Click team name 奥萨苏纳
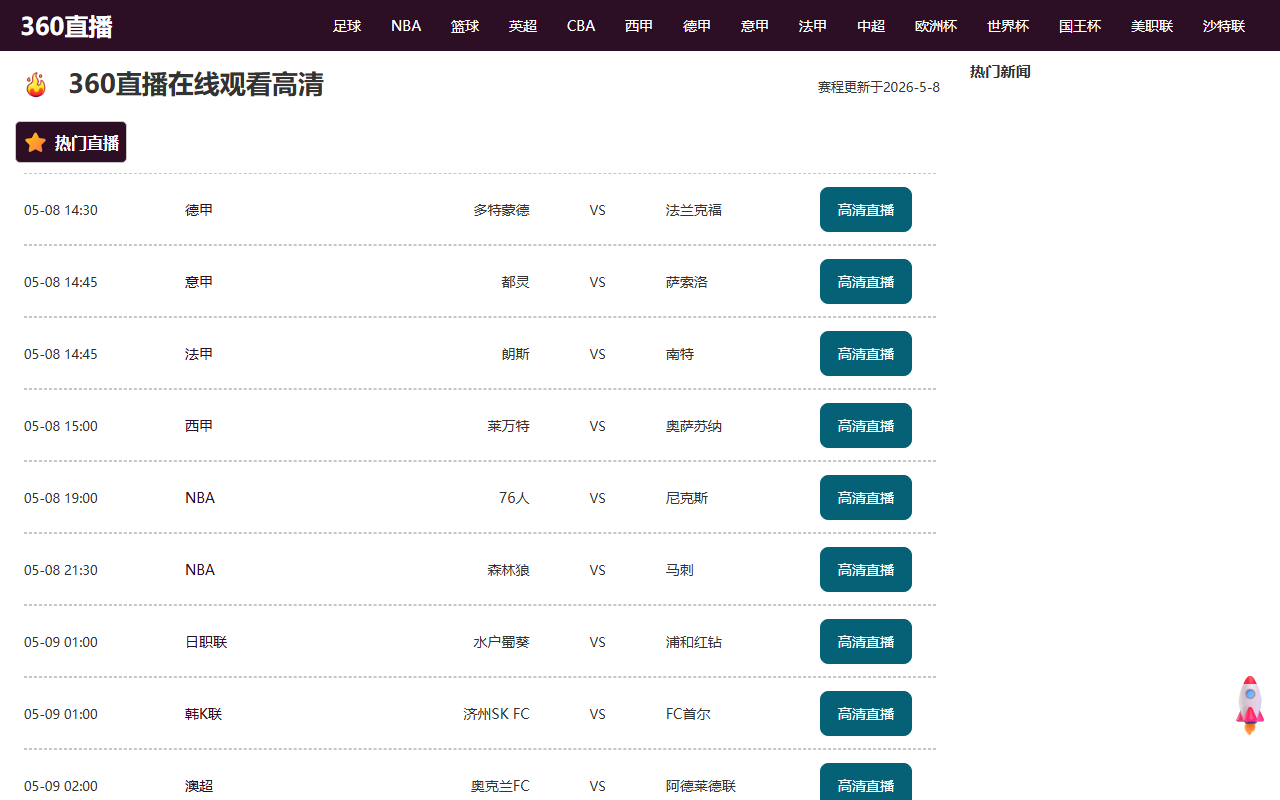The height and width of the screenshot is (800, 1280). (694, 426)
